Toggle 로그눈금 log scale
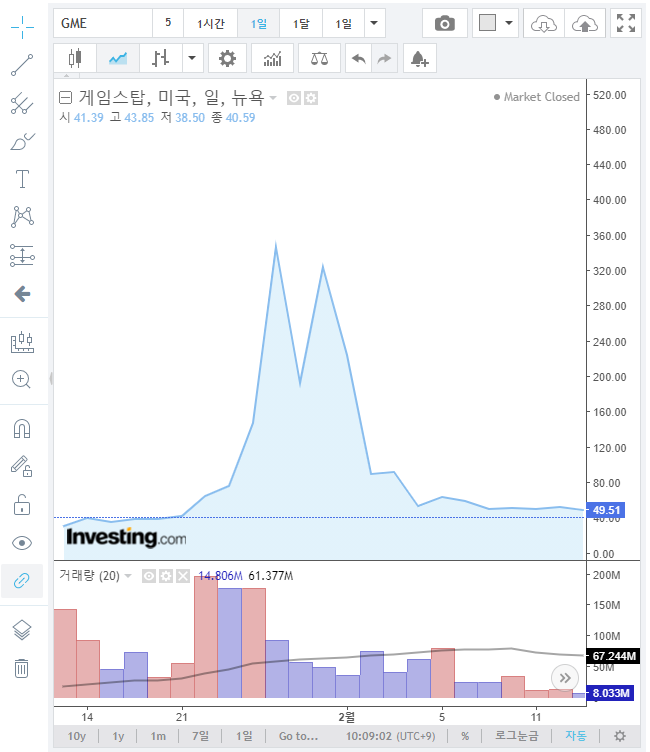This screenshot has height=752, width=650. (x=517, y=736)
